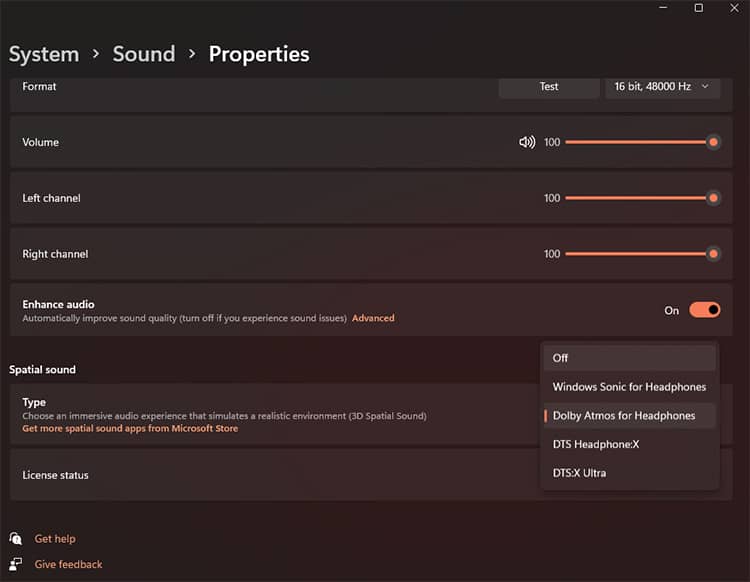
Task: Click the Spatial sound section heading
Action: [x=42, y=370]
